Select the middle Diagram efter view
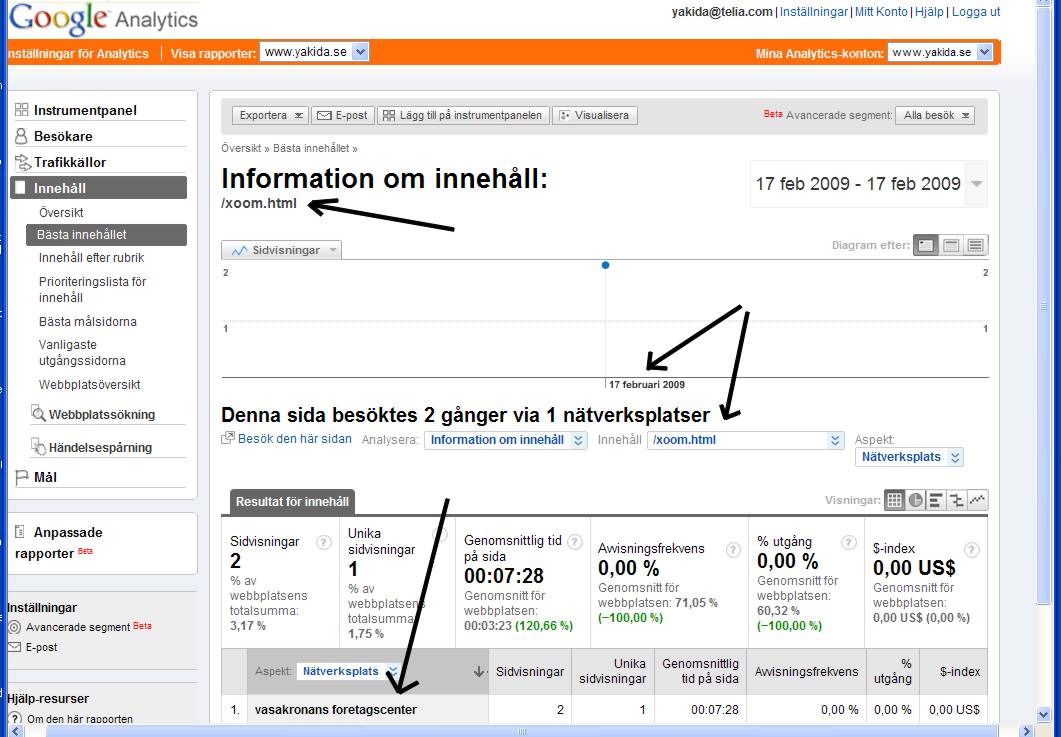The width and height of the screenshot is (1061, 737). 951,245
